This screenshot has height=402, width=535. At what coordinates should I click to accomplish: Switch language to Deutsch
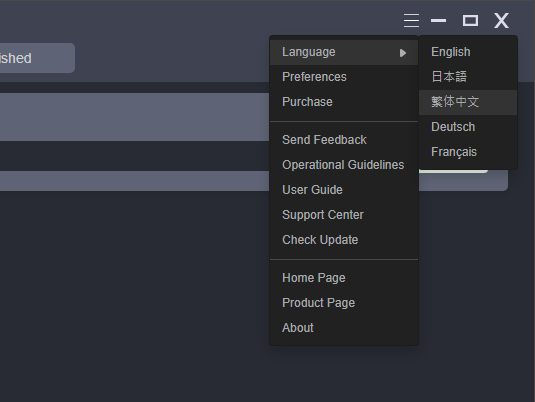point(468,127)
